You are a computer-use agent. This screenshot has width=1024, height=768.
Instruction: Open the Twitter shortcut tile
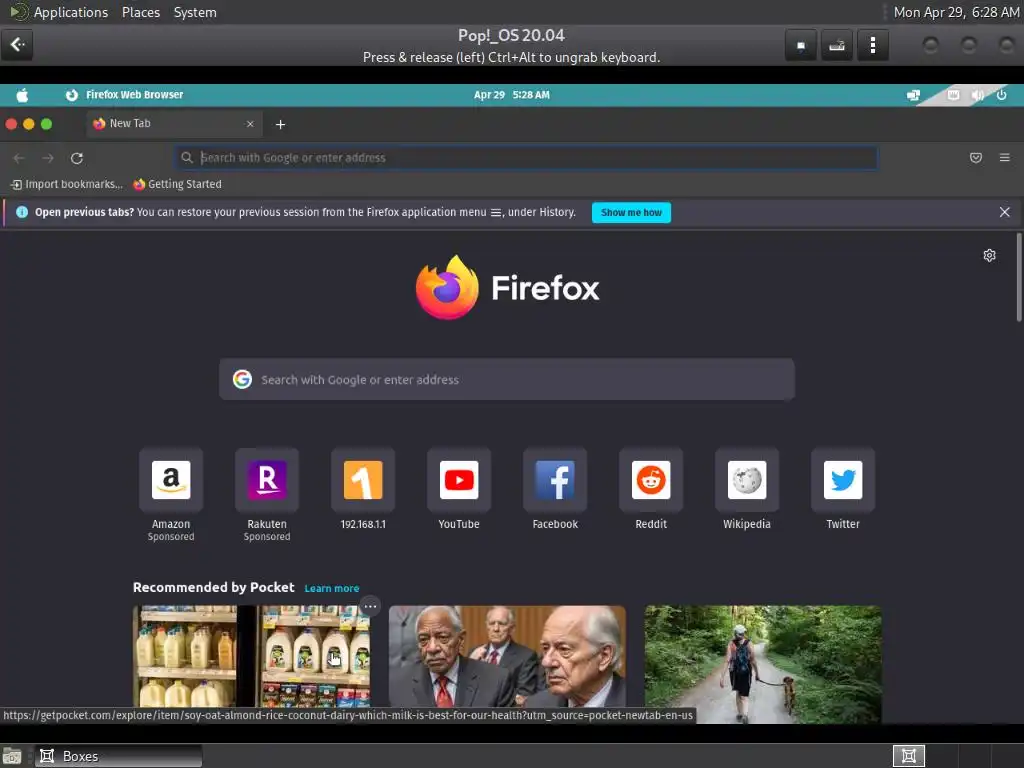(x=843, y=480)
